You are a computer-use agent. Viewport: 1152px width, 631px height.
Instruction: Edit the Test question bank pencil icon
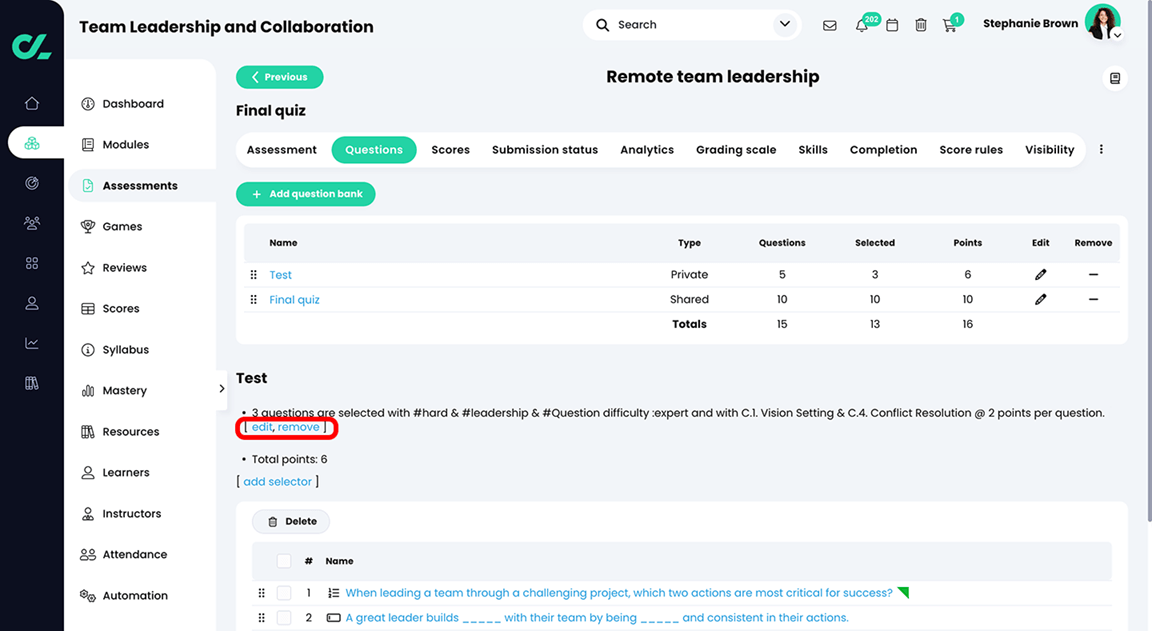[x=1040, y=275]
